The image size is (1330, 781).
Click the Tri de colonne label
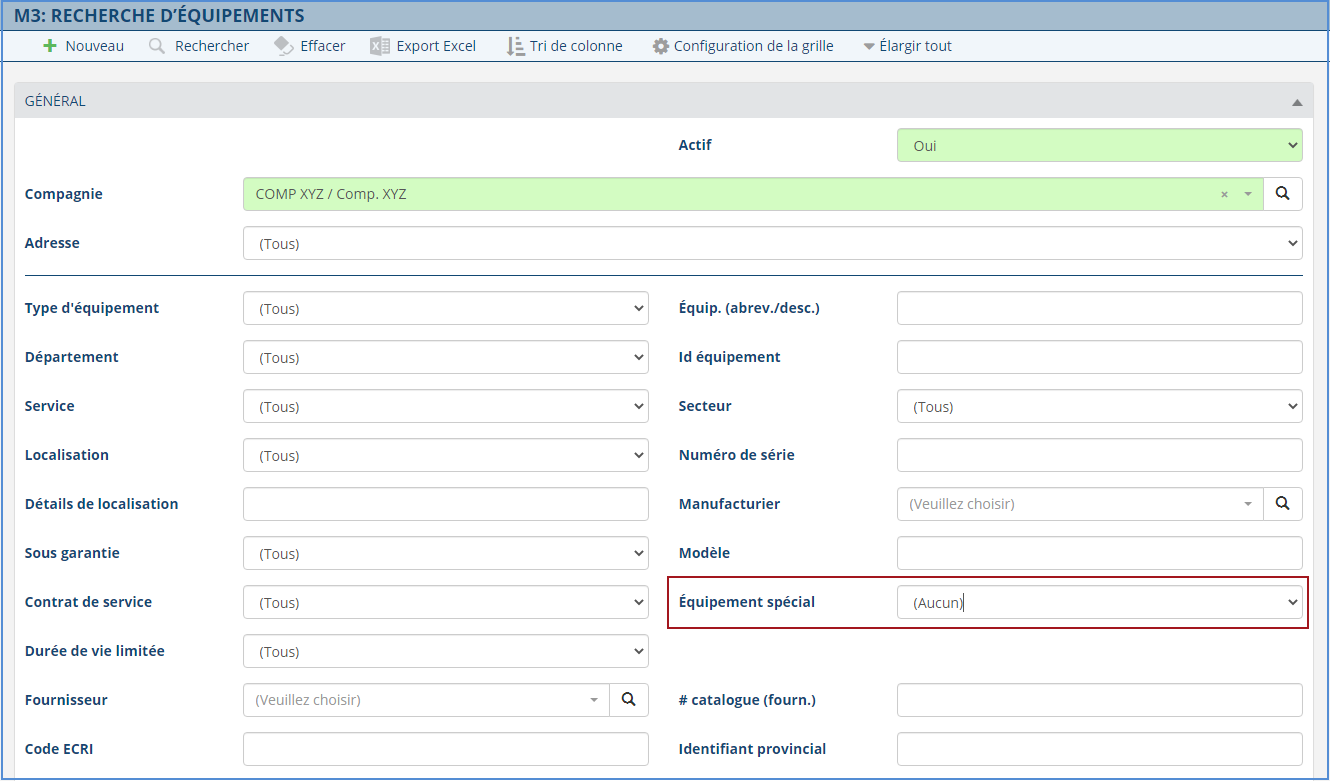576,46
